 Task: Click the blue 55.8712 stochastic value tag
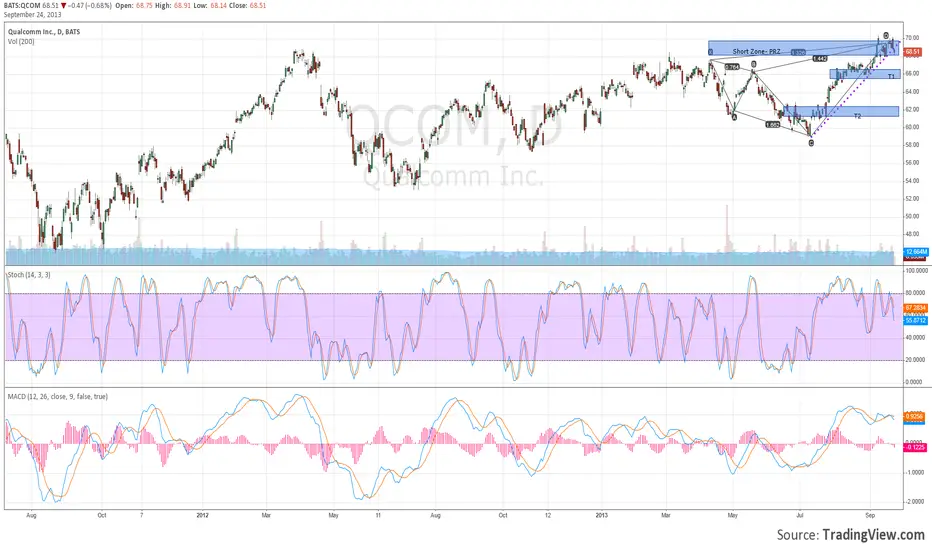point(915,320)
